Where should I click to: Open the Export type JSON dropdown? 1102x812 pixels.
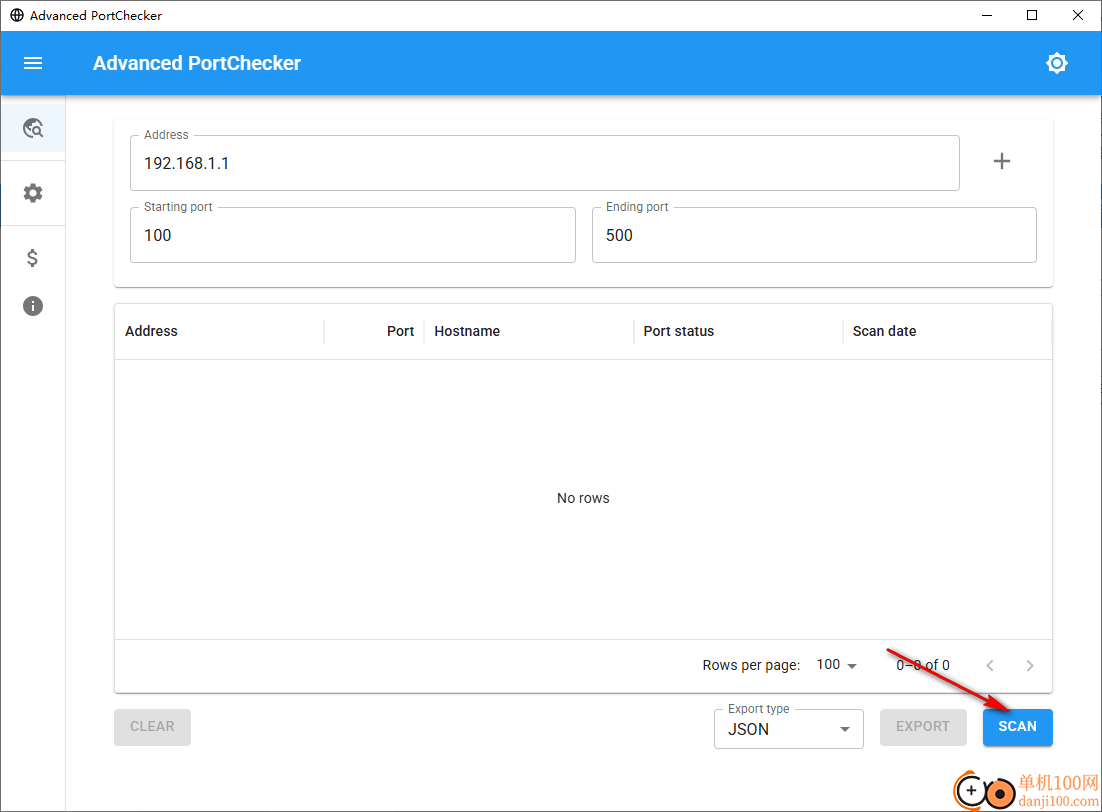point(789,729)
